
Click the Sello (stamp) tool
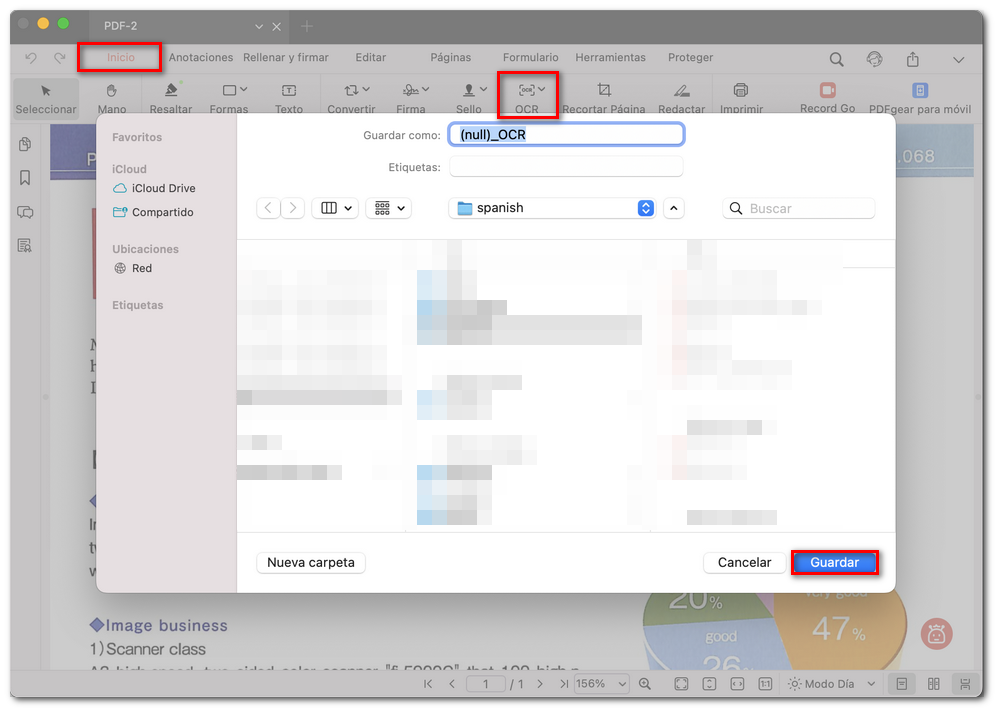pos(467,95)
